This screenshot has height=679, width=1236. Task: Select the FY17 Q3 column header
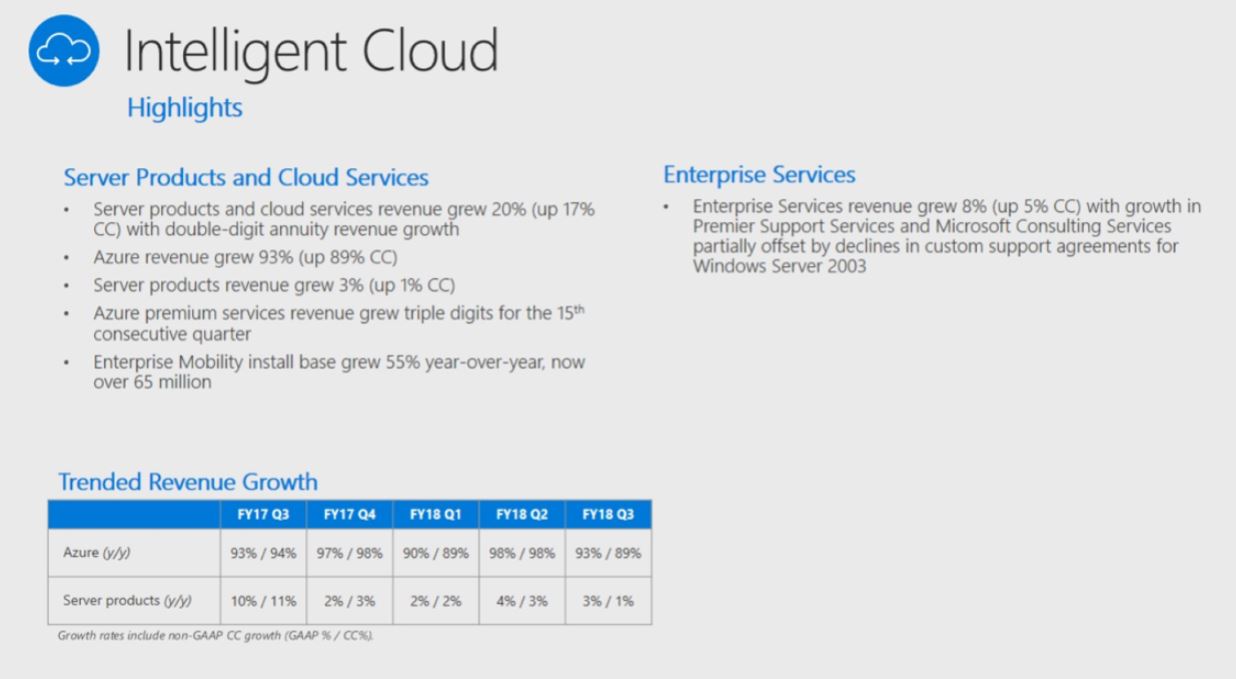click(262, 515)
